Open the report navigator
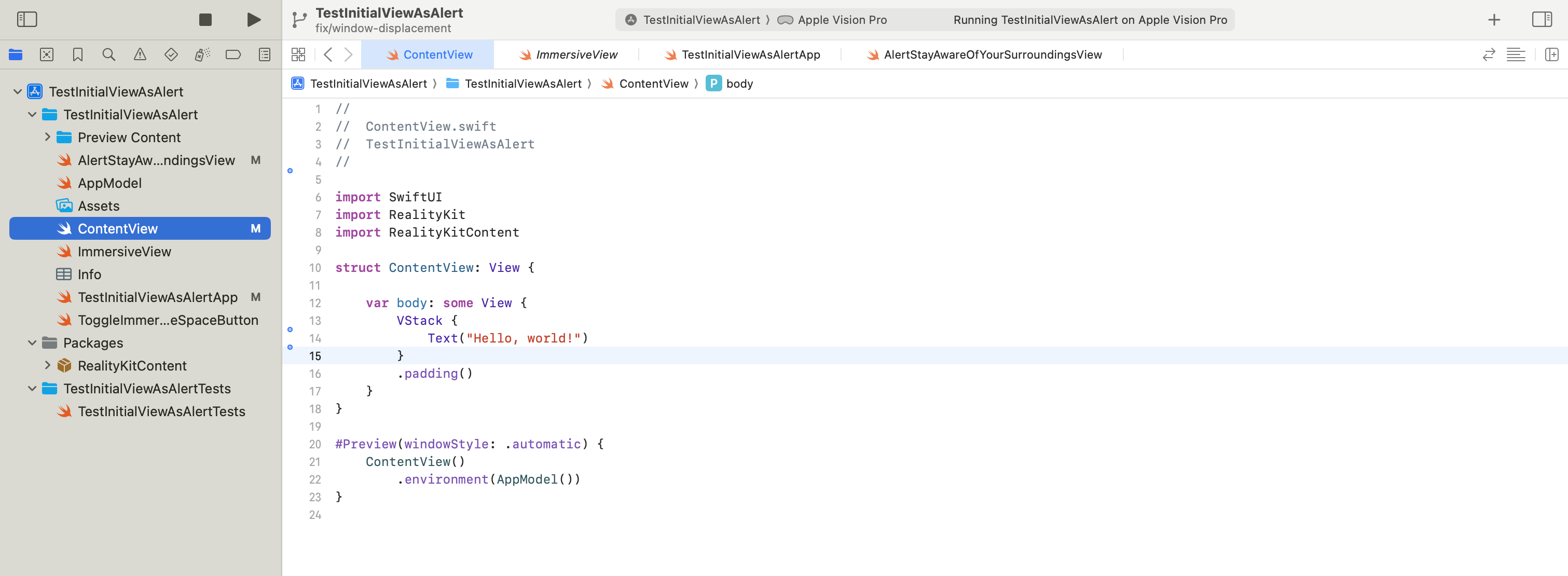Screen dimensions: 1568x576 [x=264, y=55]
